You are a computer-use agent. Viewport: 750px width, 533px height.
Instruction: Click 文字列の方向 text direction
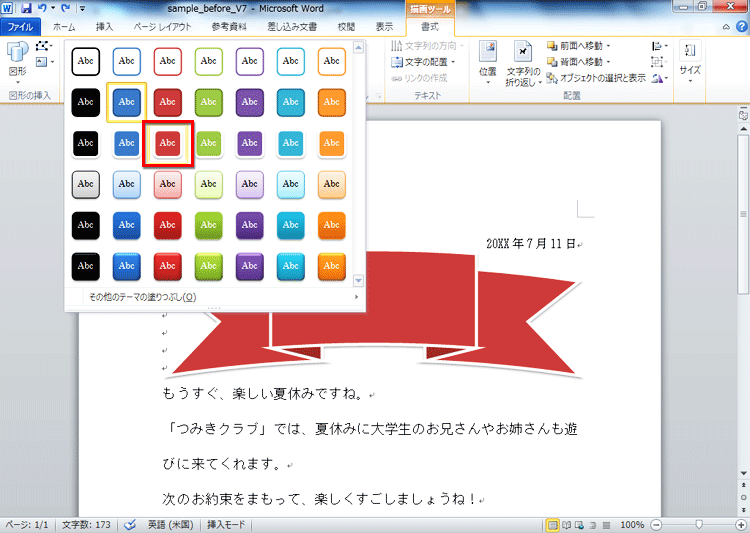pyautogui.click(x=427, y=46)
